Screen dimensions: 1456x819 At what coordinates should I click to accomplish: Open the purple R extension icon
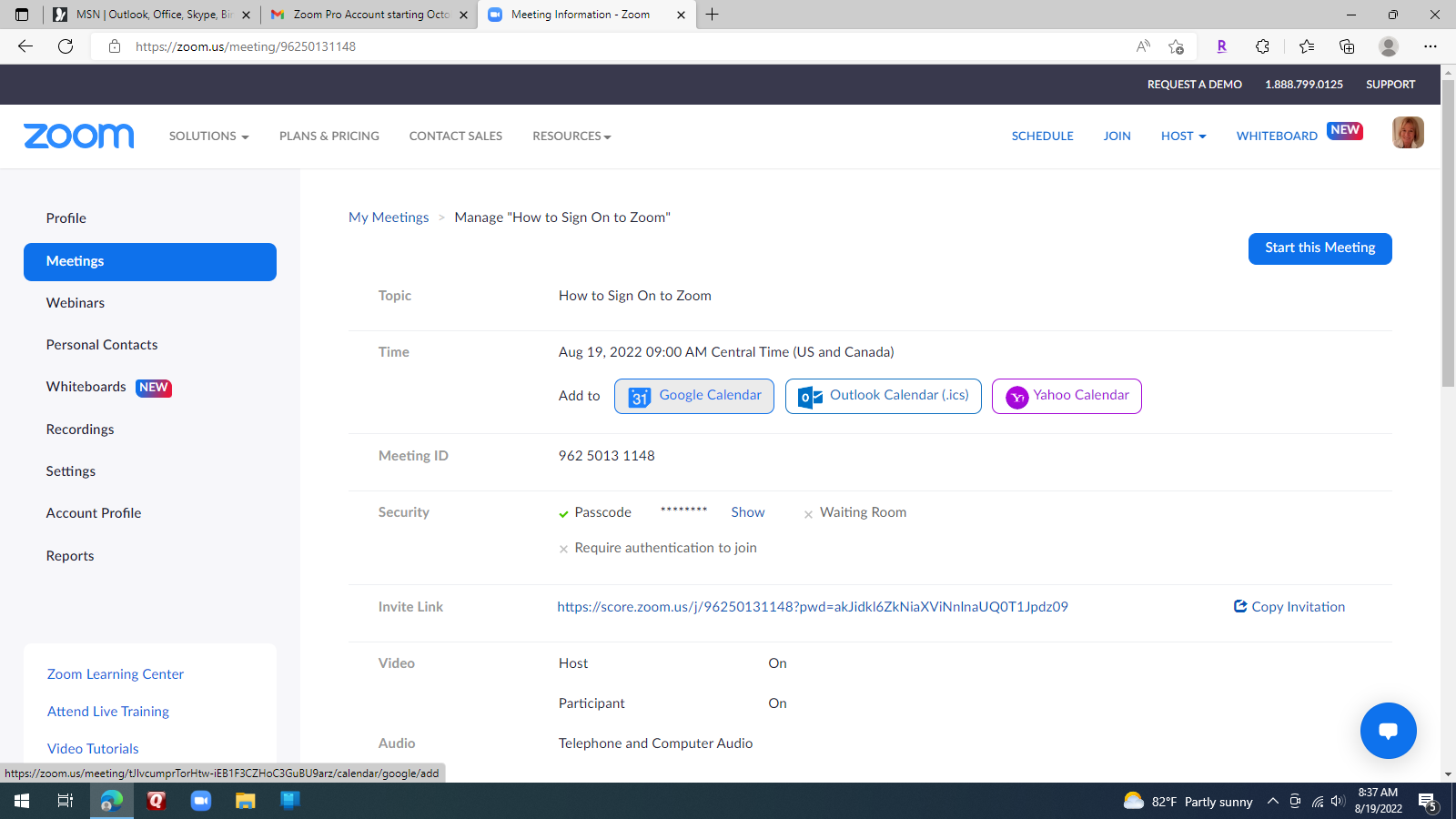[1221, 46]
